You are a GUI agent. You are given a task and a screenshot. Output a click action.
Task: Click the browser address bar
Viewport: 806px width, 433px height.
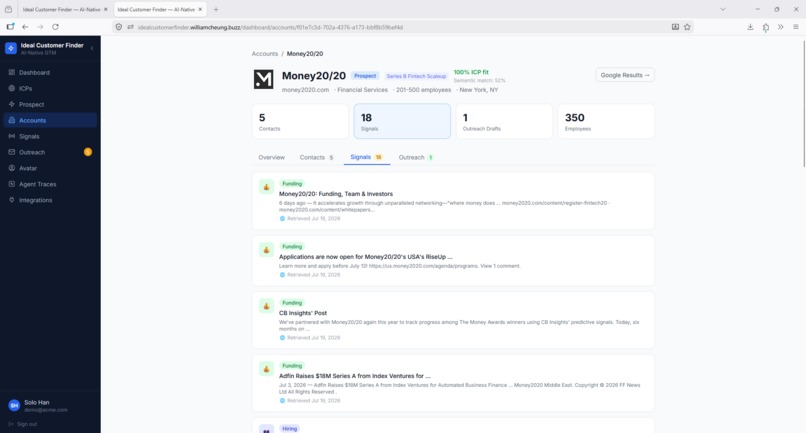pos(402,27)
